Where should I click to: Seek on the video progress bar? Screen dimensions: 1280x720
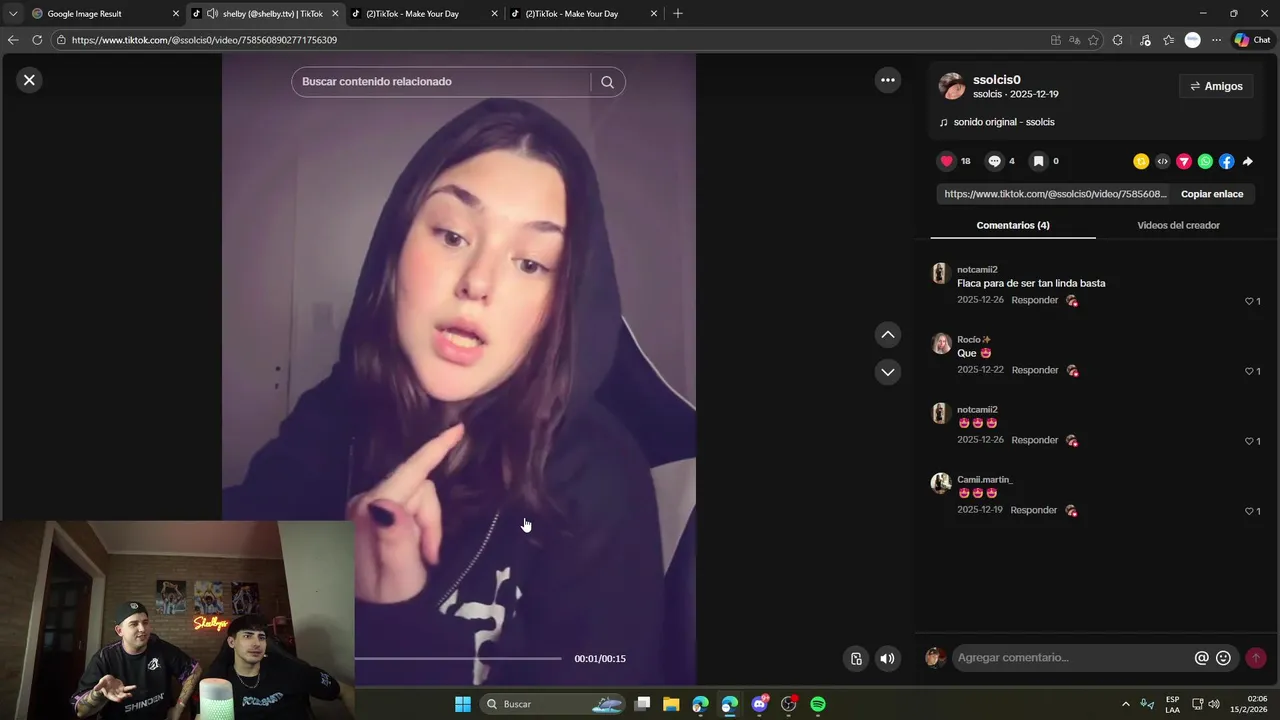[x=458, y=659]
